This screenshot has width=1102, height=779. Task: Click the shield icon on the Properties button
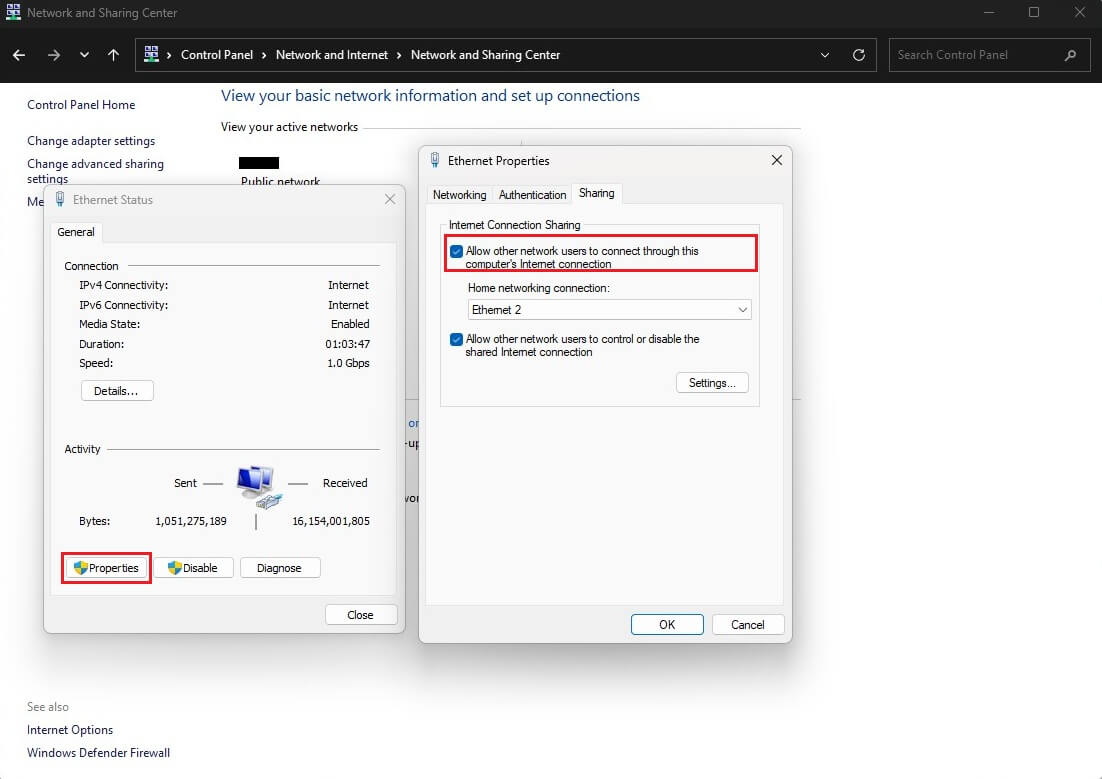[x=78, y=567]
